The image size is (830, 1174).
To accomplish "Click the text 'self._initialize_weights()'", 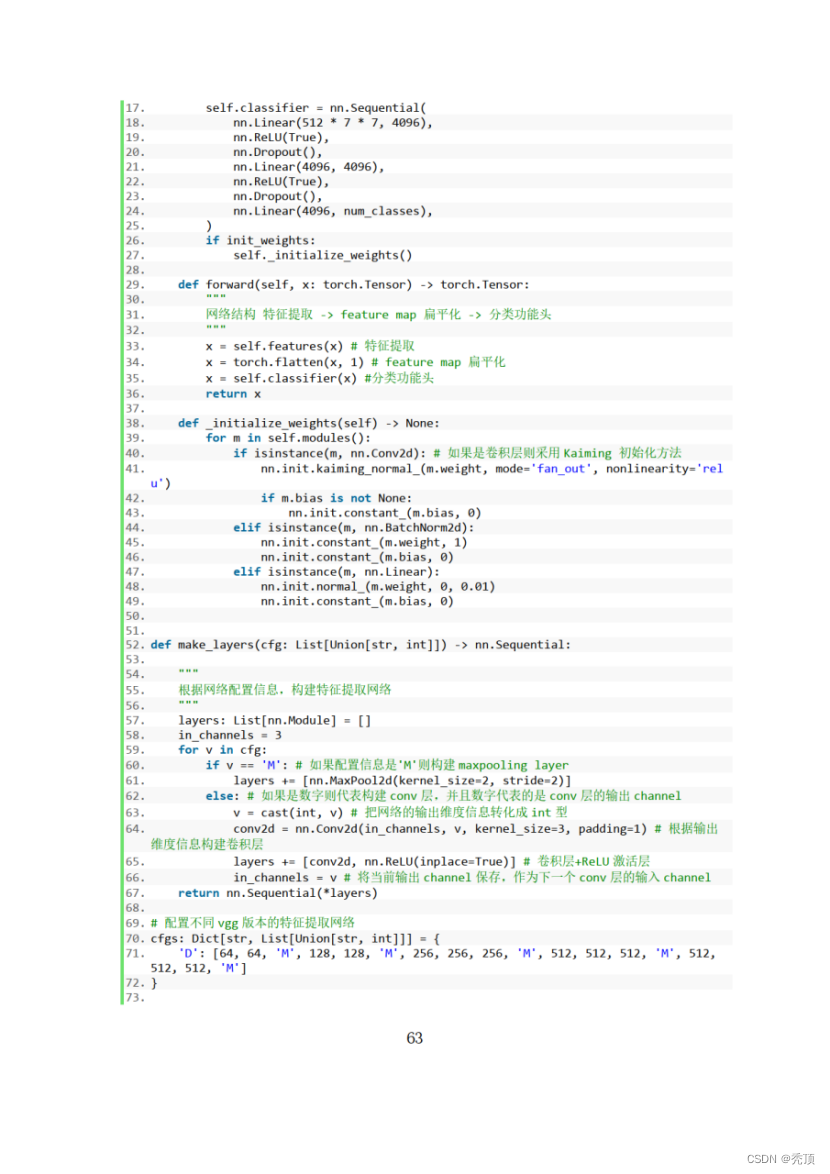I will click(323, 255).
